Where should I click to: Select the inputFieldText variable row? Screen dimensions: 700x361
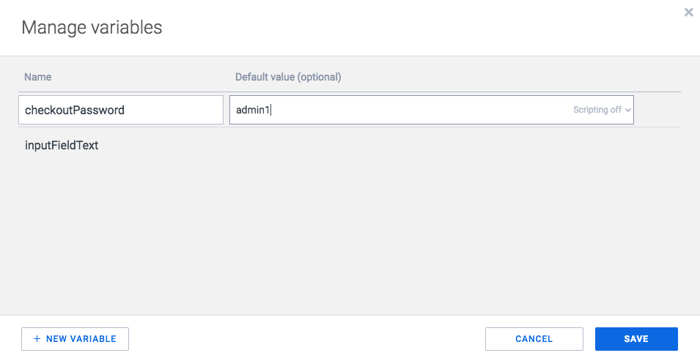coord(350,145)
